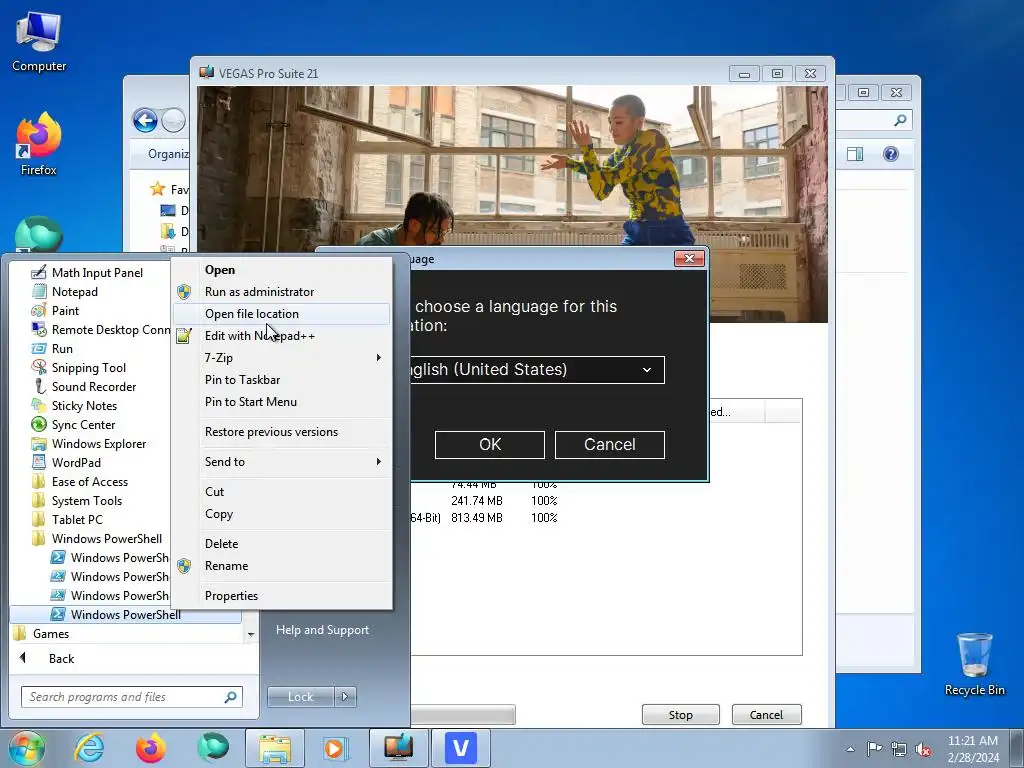1024x768 pixels.
Task: Go back in the Explorer window
Action: click(x=145, y=120)
